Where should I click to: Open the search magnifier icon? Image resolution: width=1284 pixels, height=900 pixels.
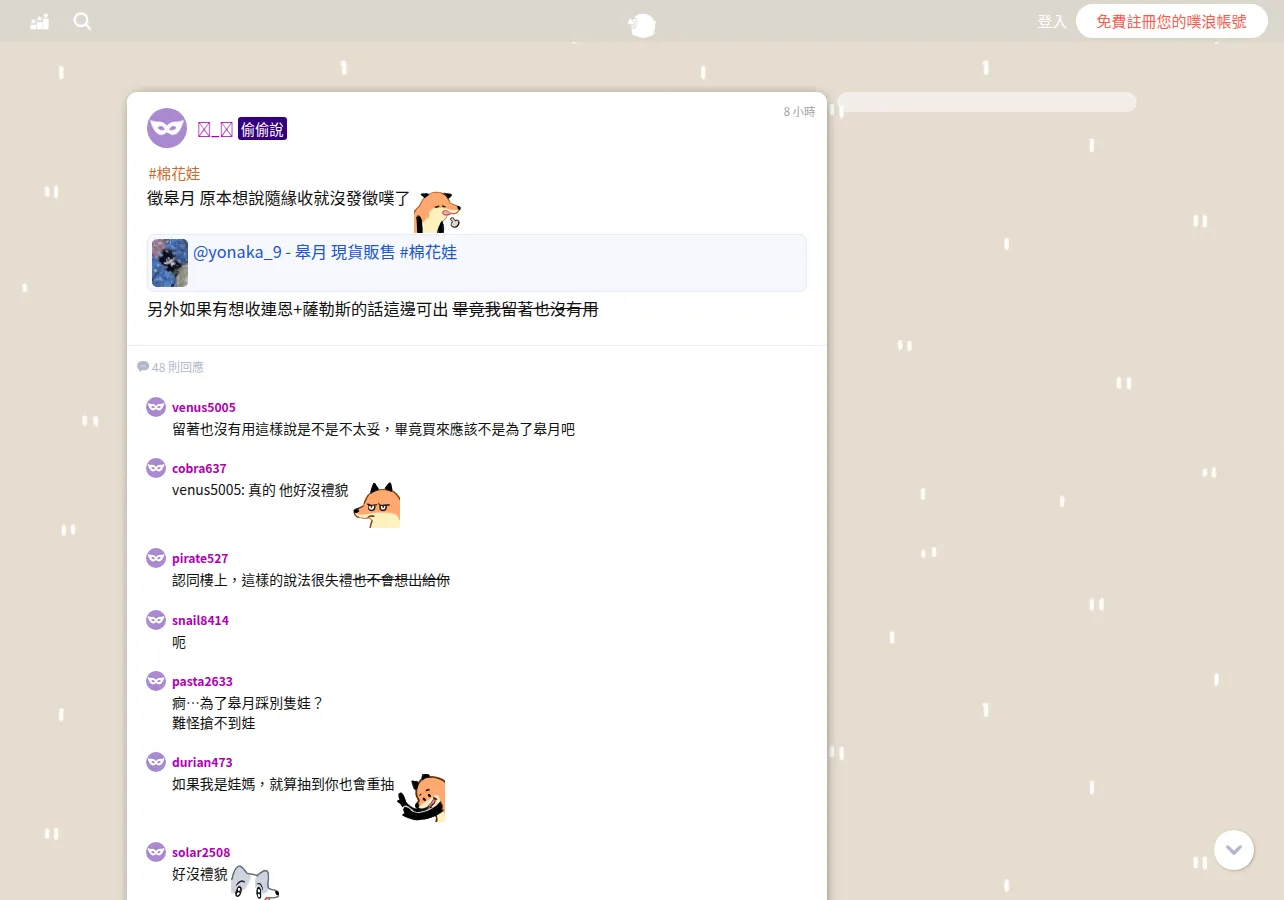coord(82,21)
